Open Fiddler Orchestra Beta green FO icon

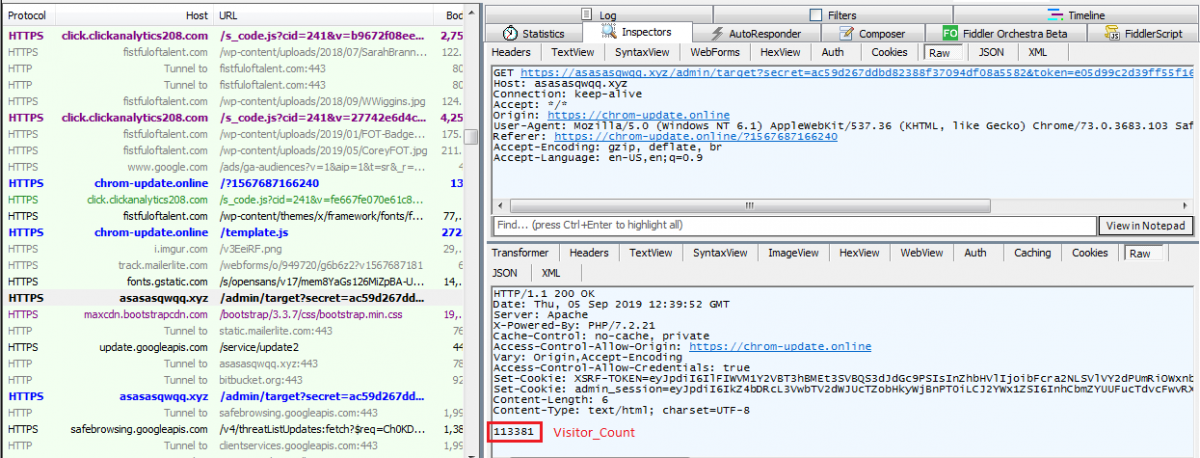click(949, 33)
